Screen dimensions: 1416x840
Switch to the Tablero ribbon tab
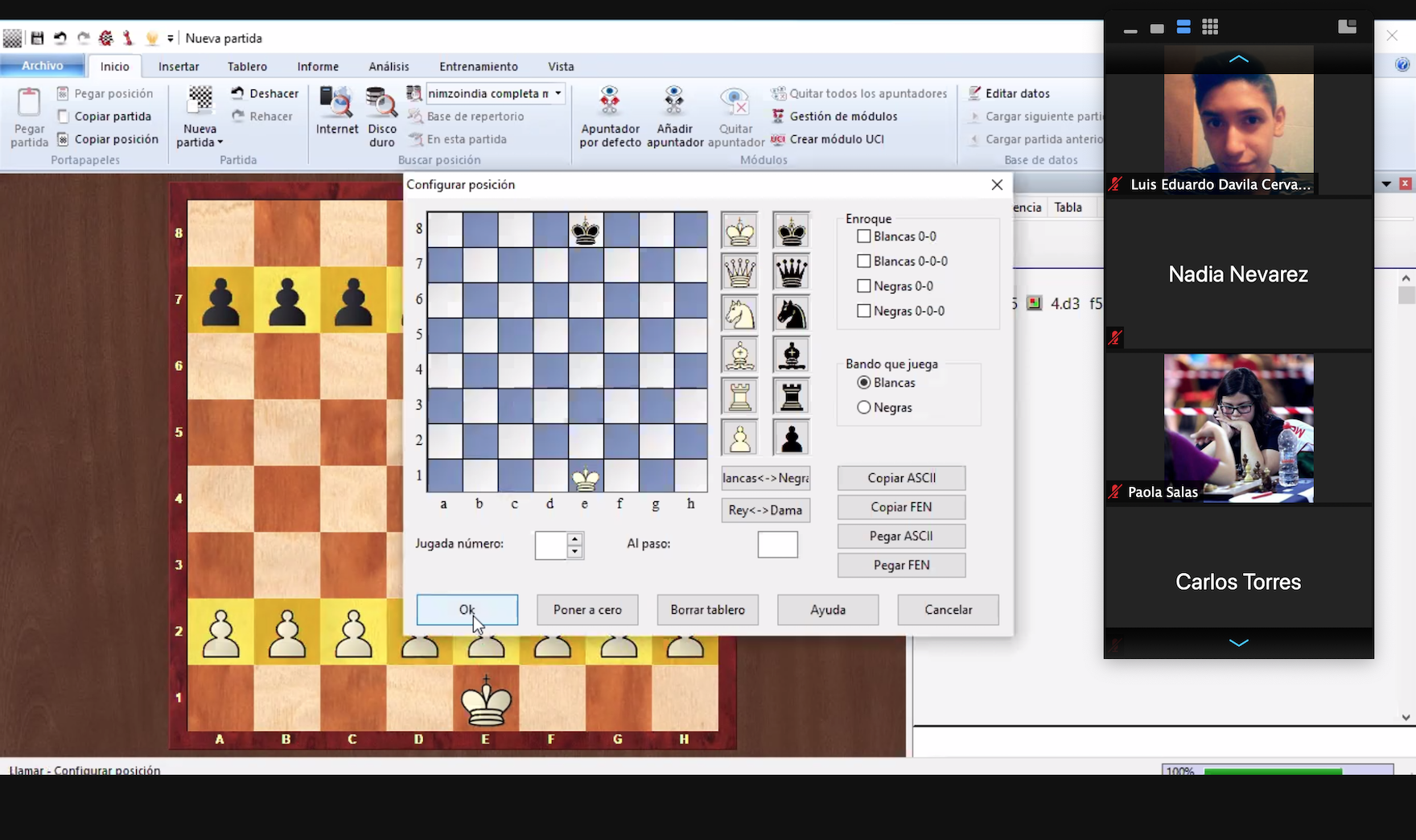[247, 67]
